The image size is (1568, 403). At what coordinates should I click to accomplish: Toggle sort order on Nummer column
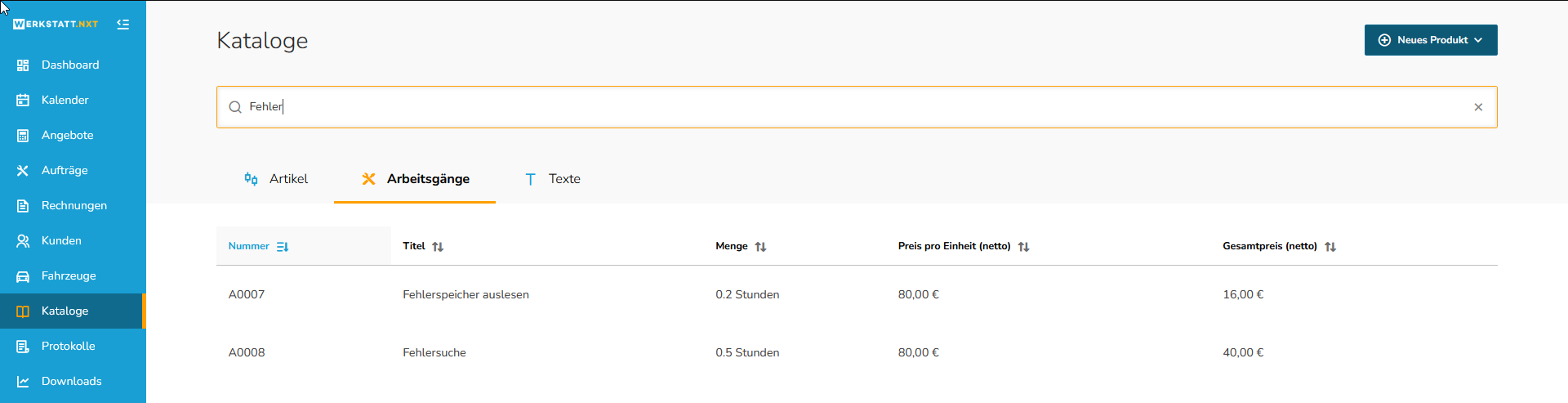[x=283, y=247]
